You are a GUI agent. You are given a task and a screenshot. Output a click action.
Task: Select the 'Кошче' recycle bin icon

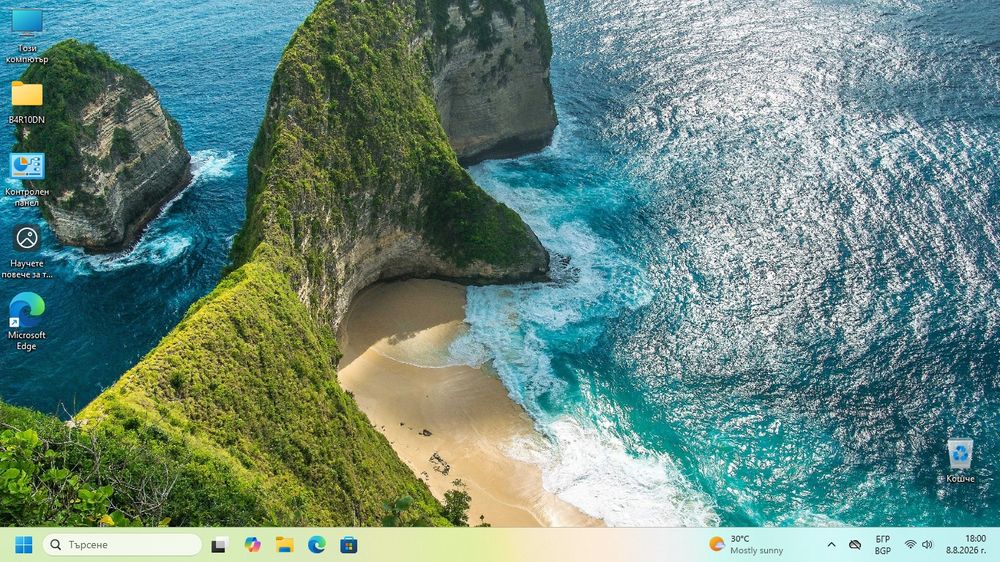click(x=960, y=461)
